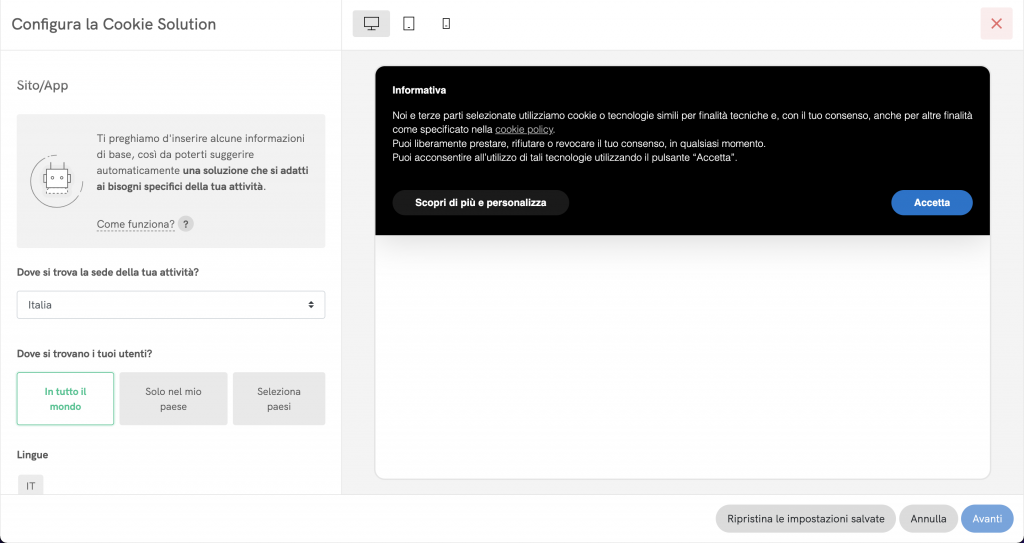Select the IT language tag
The height and width of the screenshot is (543, 1024).
point(31,485)
